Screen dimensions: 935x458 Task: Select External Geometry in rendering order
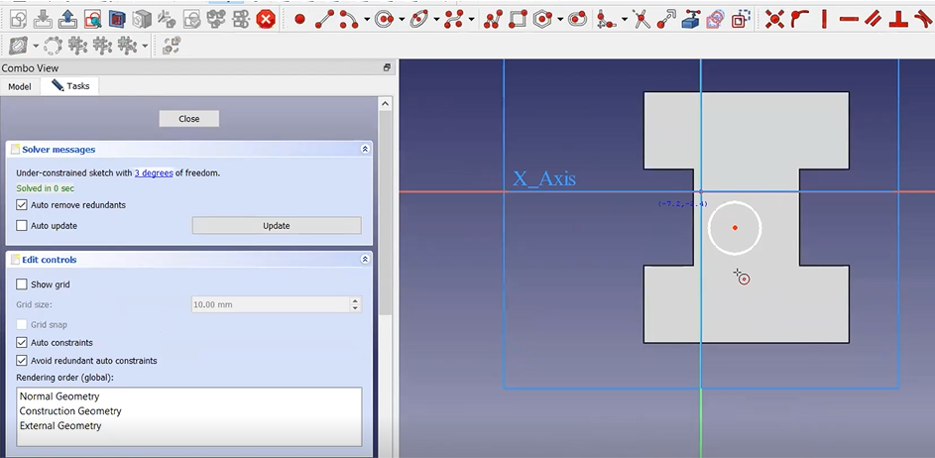pyautogui.click(x=60, y=426)
